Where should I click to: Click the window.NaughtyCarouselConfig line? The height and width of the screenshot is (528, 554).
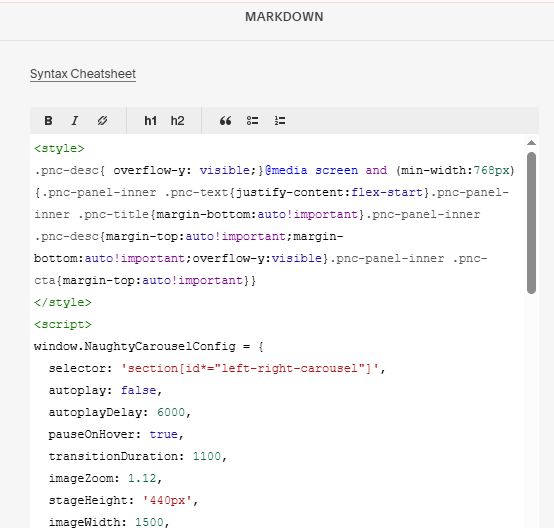(149, 346)
